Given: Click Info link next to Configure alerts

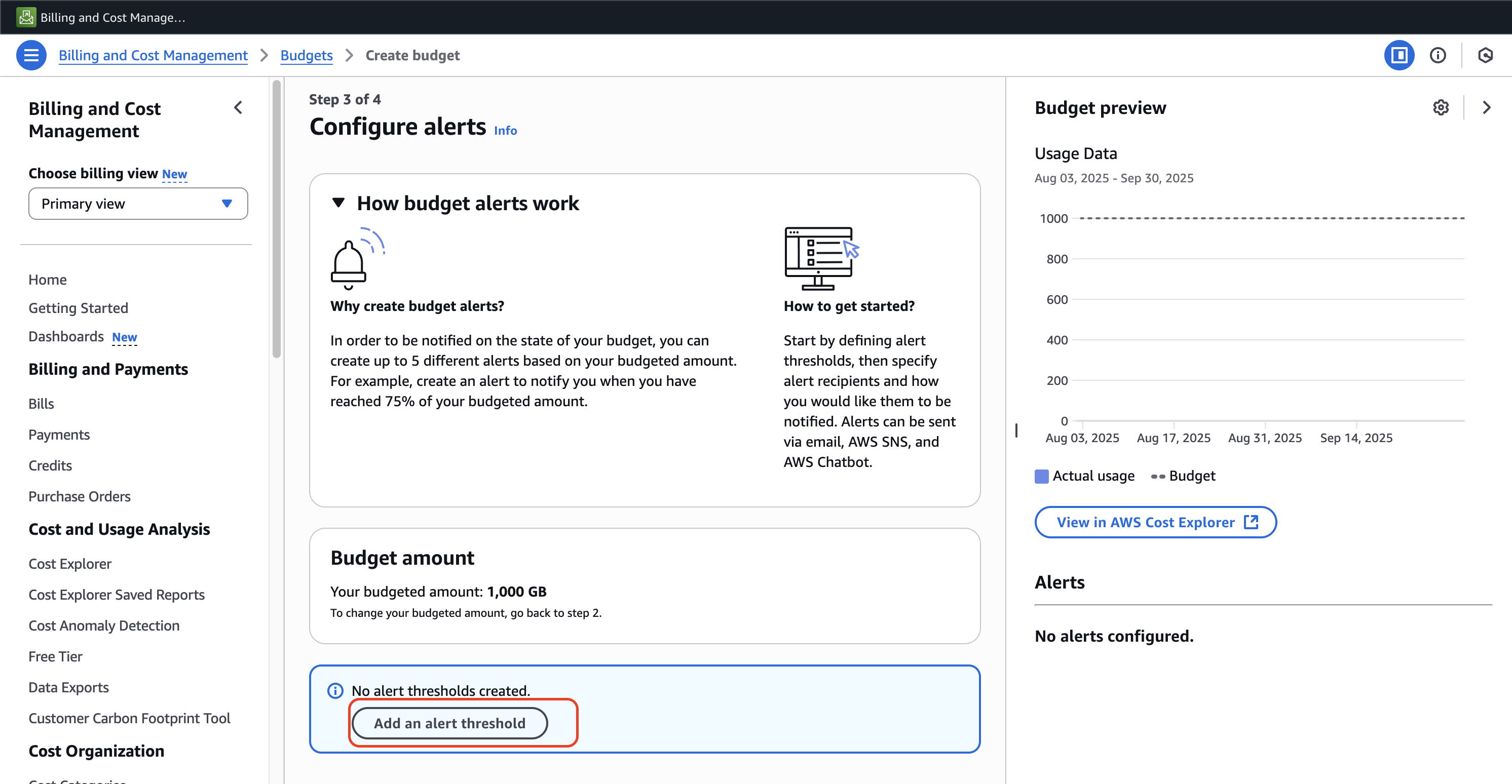Looking at the screenshot, I should pos(505,130).
